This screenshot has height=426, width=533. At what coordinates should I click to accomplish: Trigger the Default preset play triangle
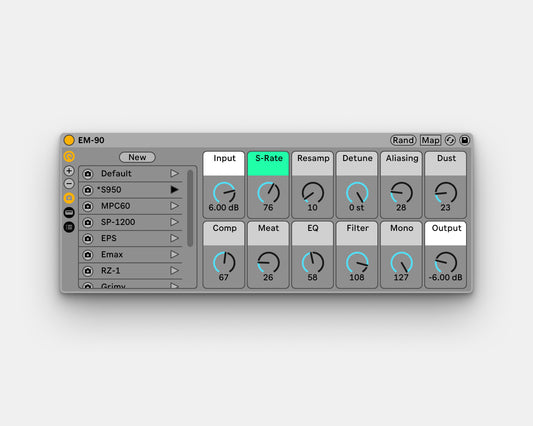click(x=174, y=173)
